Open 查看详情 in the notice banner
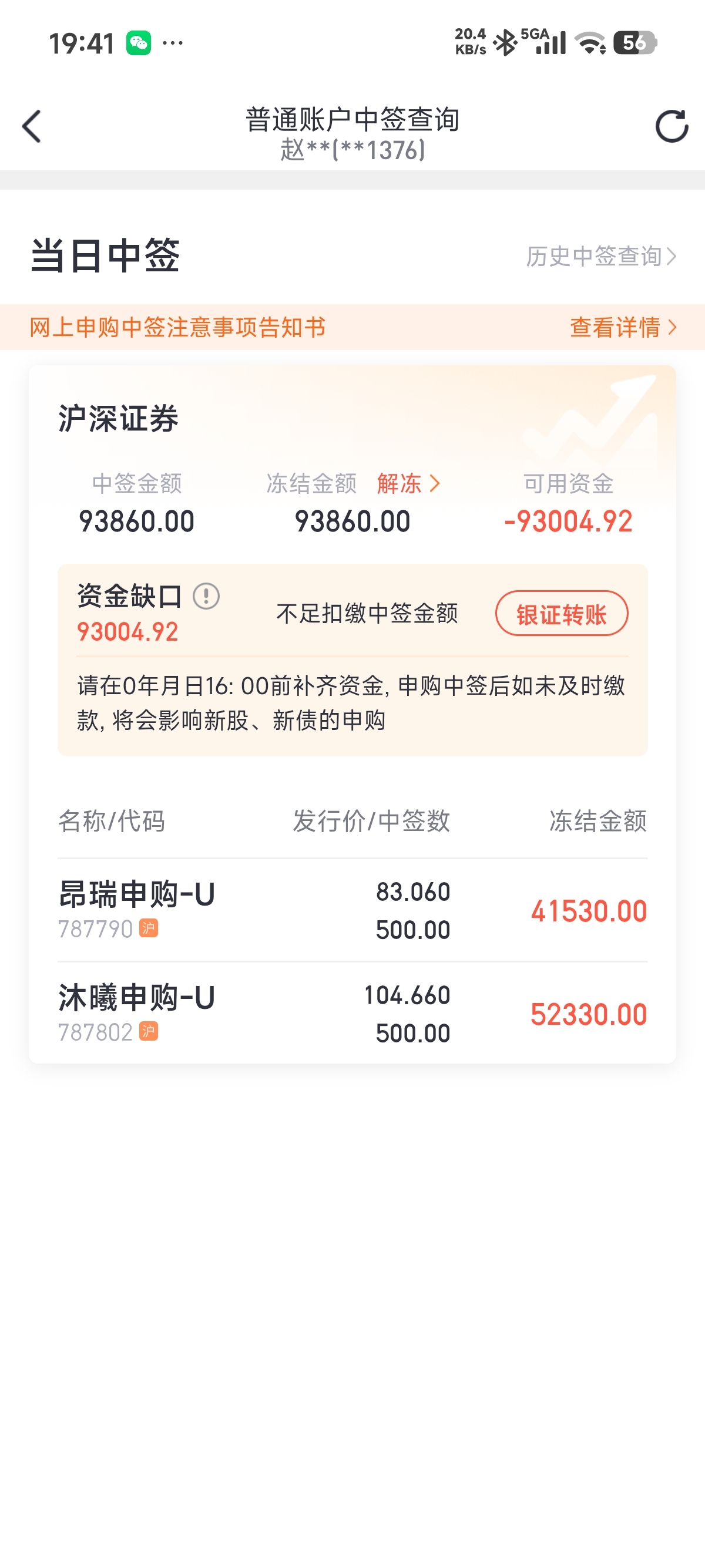 [623, 328]
